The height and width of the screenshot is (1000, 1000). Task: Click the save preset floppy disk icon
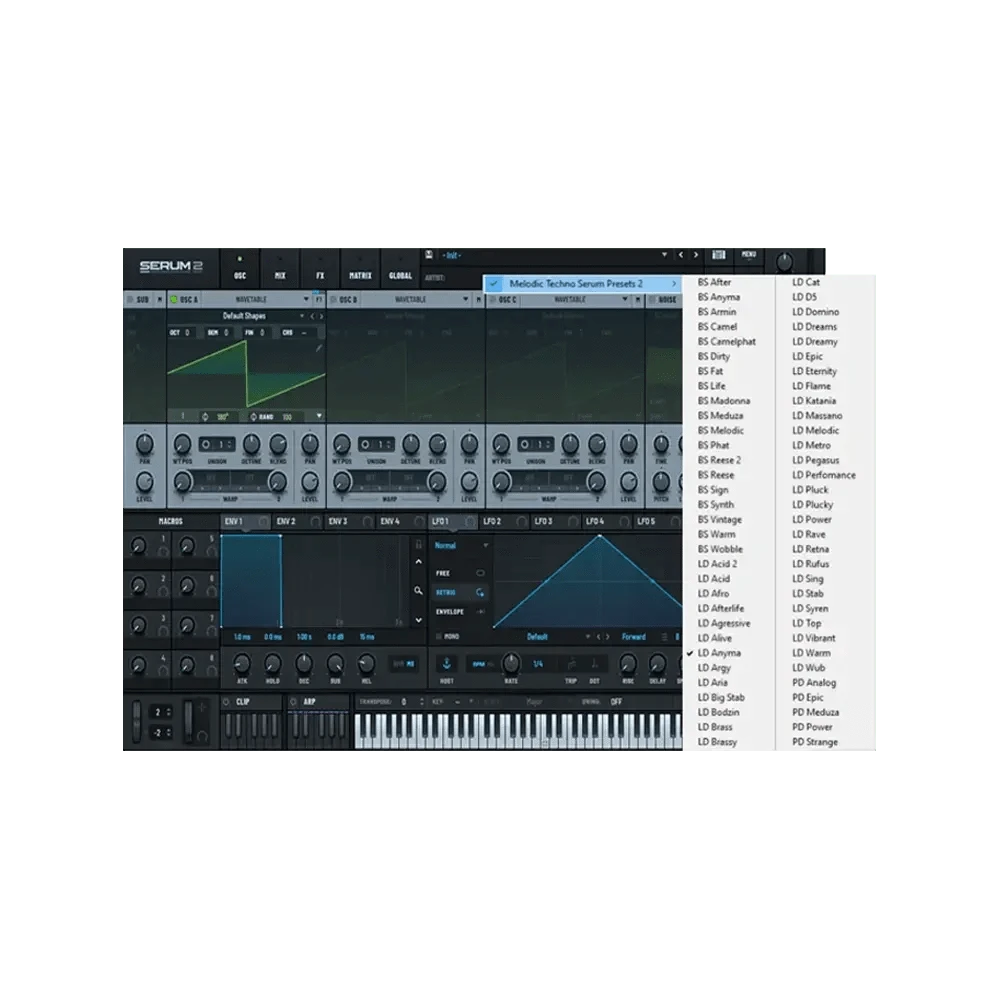[429, 255]
